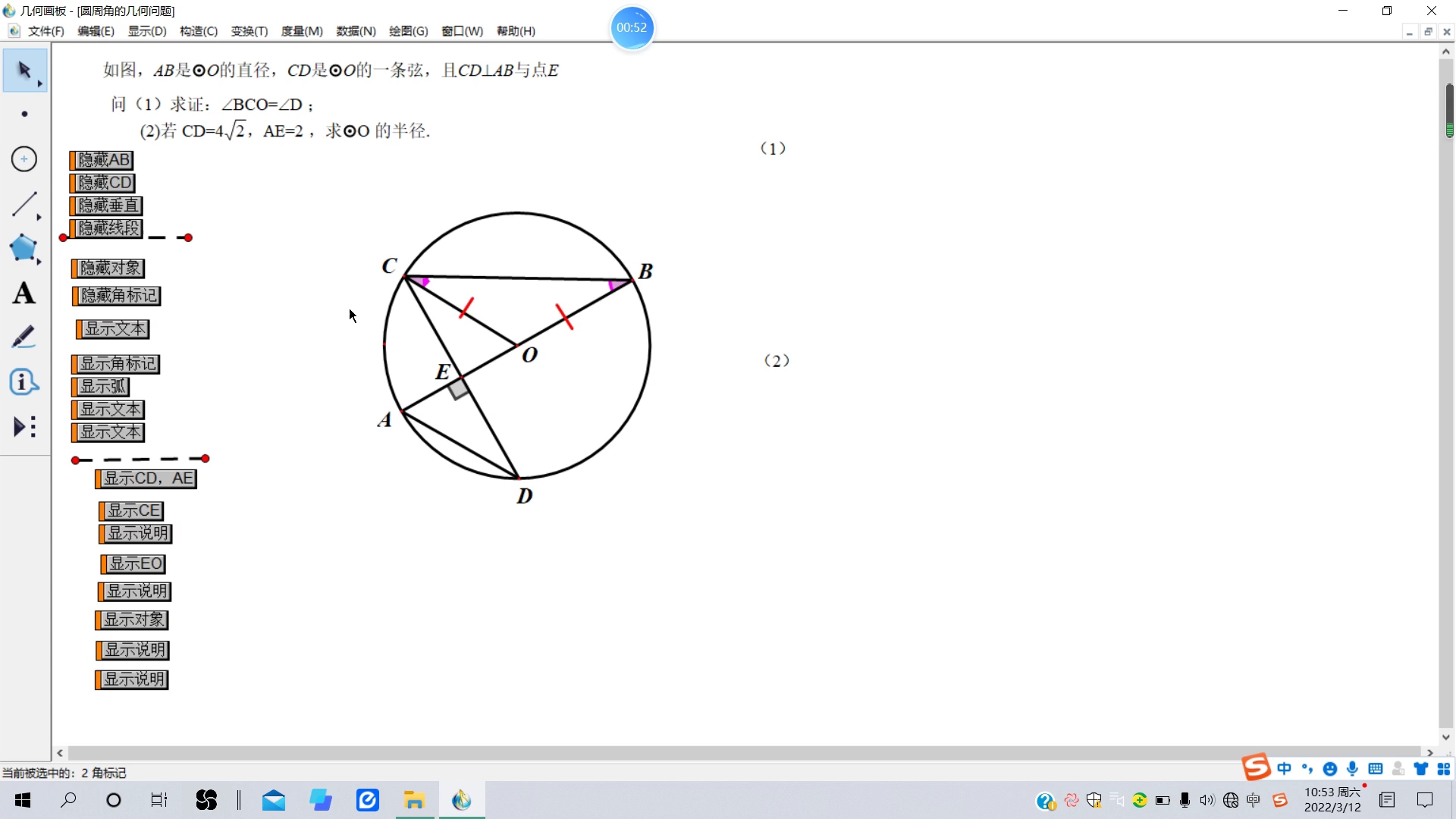Open the 度量(M) menu
This screenshot has height=819, width=1456.
(300, 31)
